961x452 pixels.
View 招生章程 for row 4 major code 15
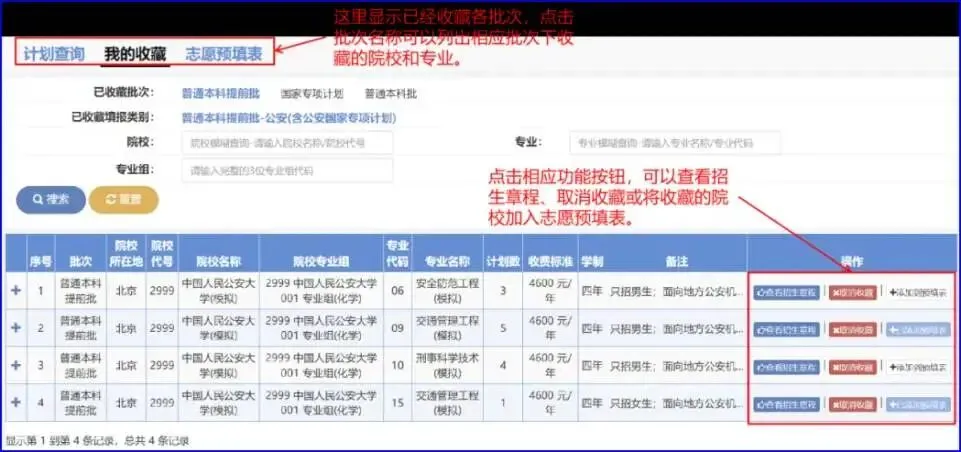coord(786,405)
